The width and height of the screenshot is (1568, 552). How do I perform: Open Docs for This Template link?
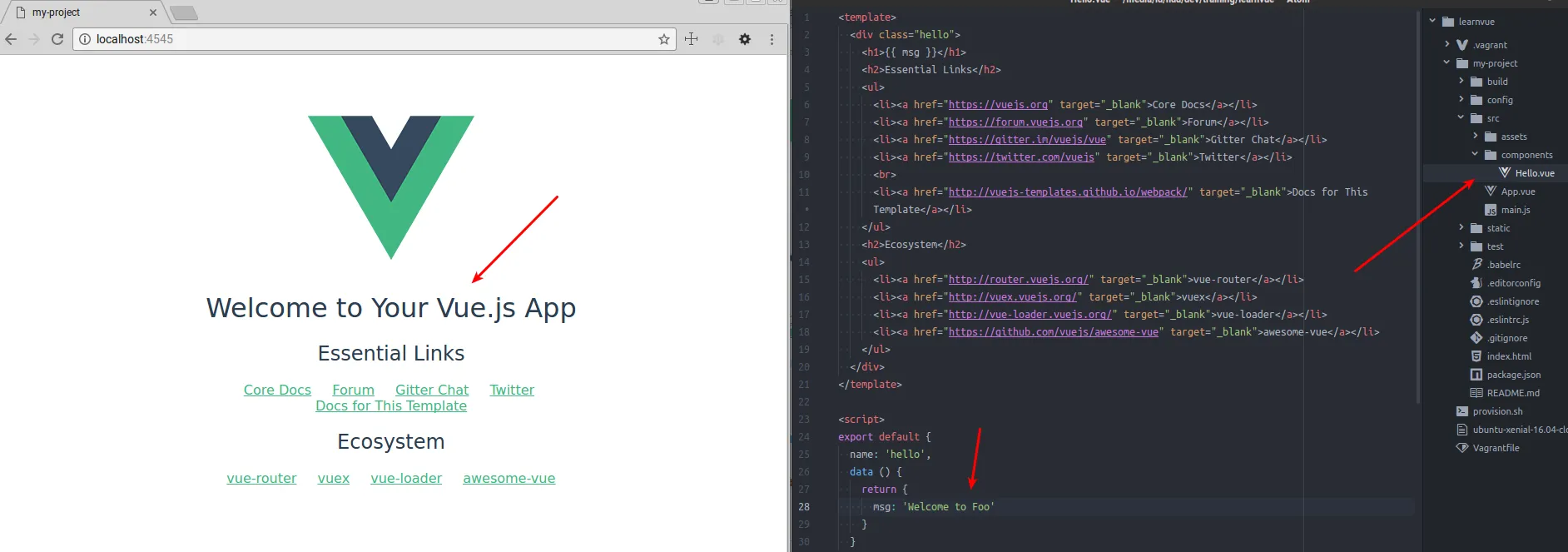(391, 405)
